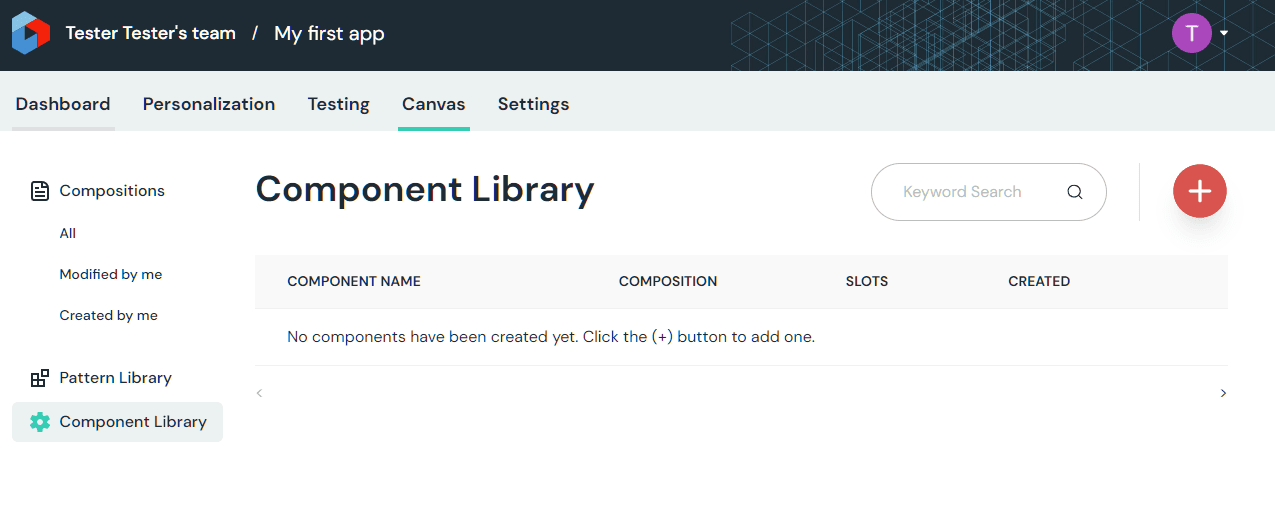This screenshot has height=527, width=1275.
Task: Click the Uniform logo icon
Action: point(30,34)
